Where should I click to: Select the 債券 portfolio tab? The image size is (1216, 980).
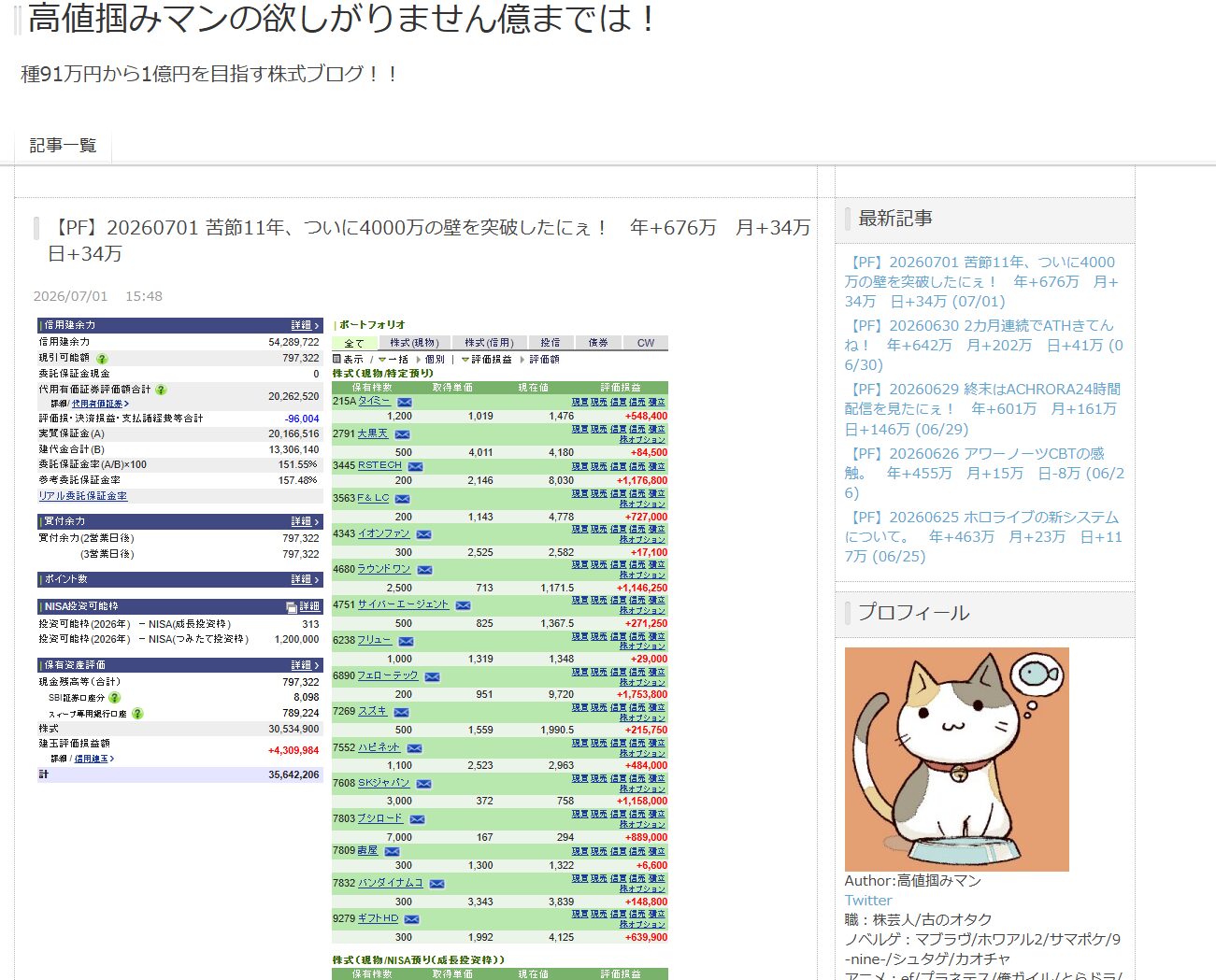pyautogui.click(x=598, y=343)
